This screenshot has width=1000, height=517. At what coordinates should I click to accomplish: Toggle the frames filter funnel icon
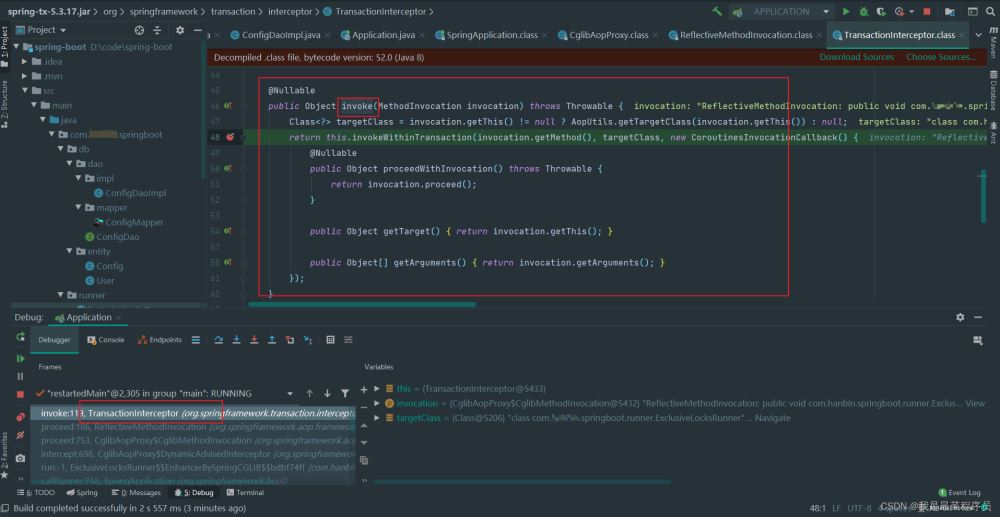(345, 393)
